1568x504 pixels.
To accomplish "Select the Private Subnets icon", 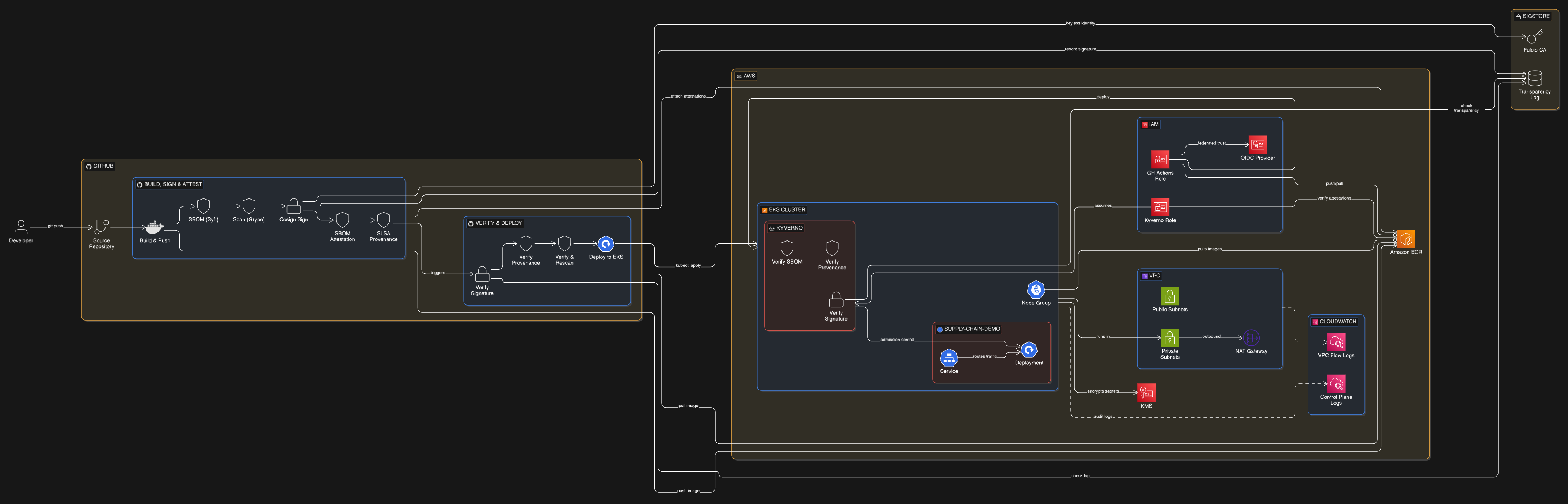I will click(1170, 338).
